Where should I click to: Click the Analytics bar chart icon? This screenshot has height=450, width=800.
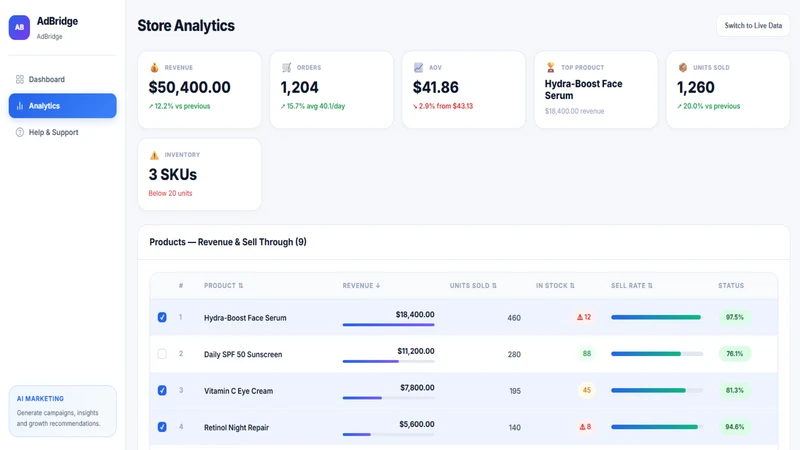click(20, 106)
